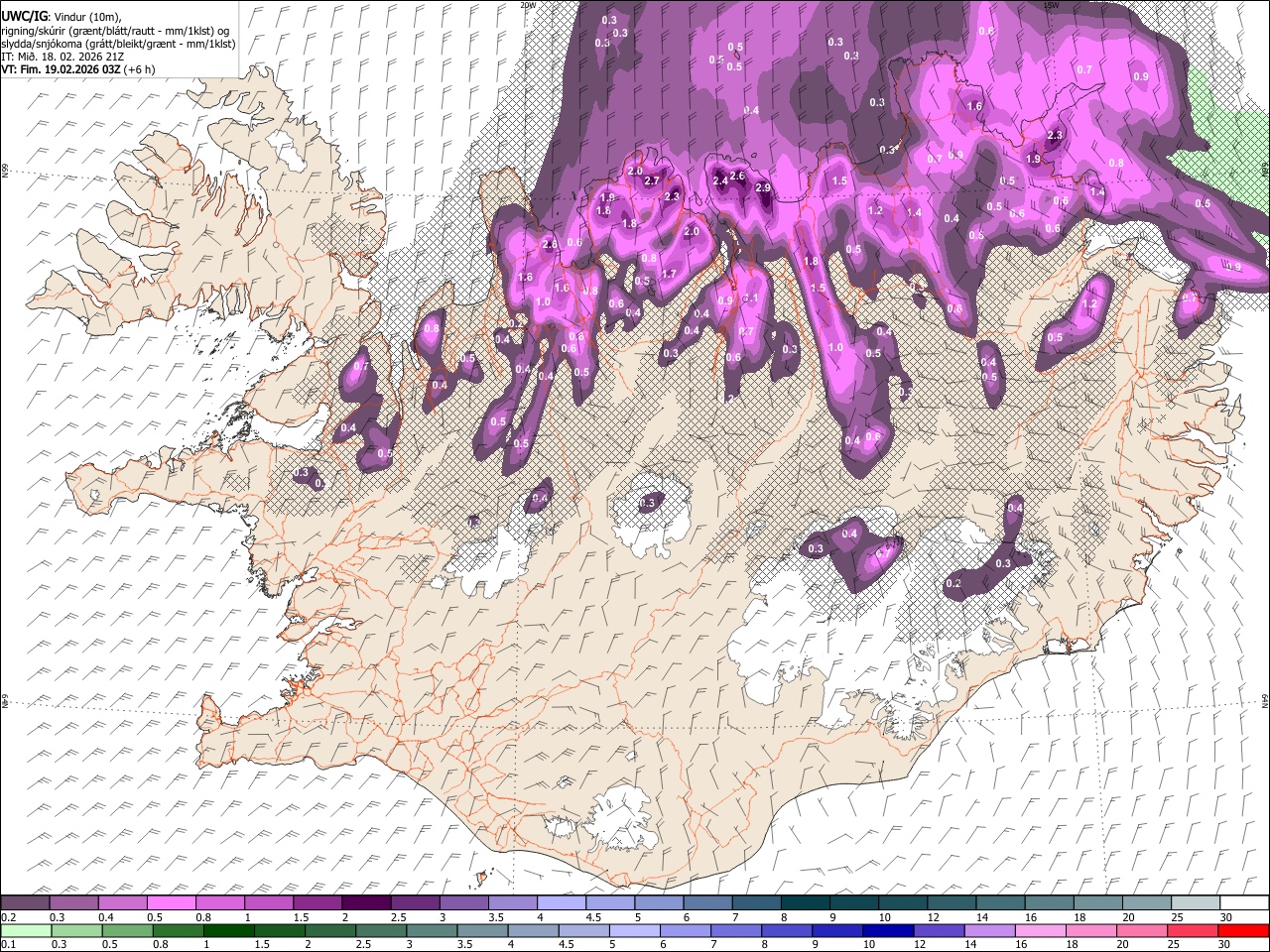Click the upper-scale swatch starting at 14
Viewport: 1270px width, 952px height.
click(x=999, y=903)
